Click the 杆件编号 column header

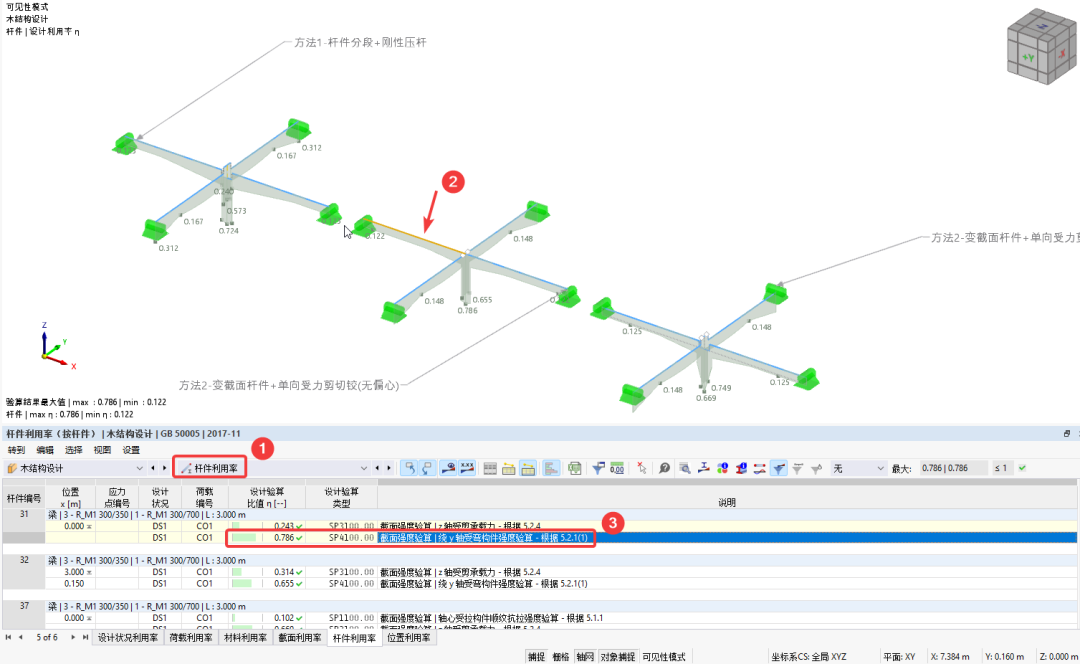click(x=23, y=498)
